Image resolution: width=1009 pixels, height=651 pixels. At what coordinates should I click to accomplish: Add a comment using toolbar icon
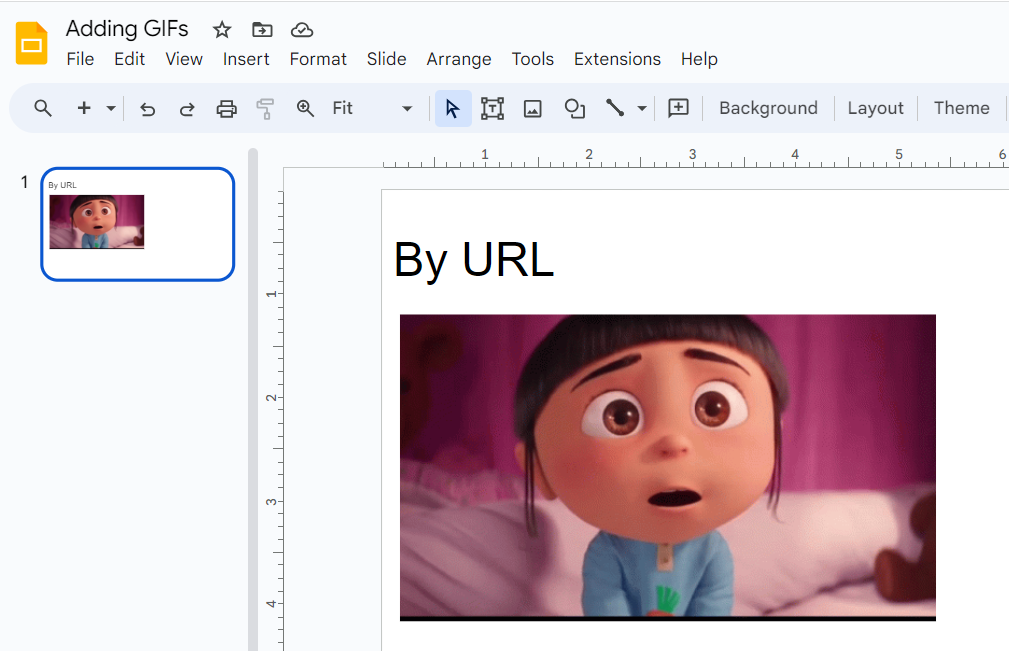click(x=678, y=107)
